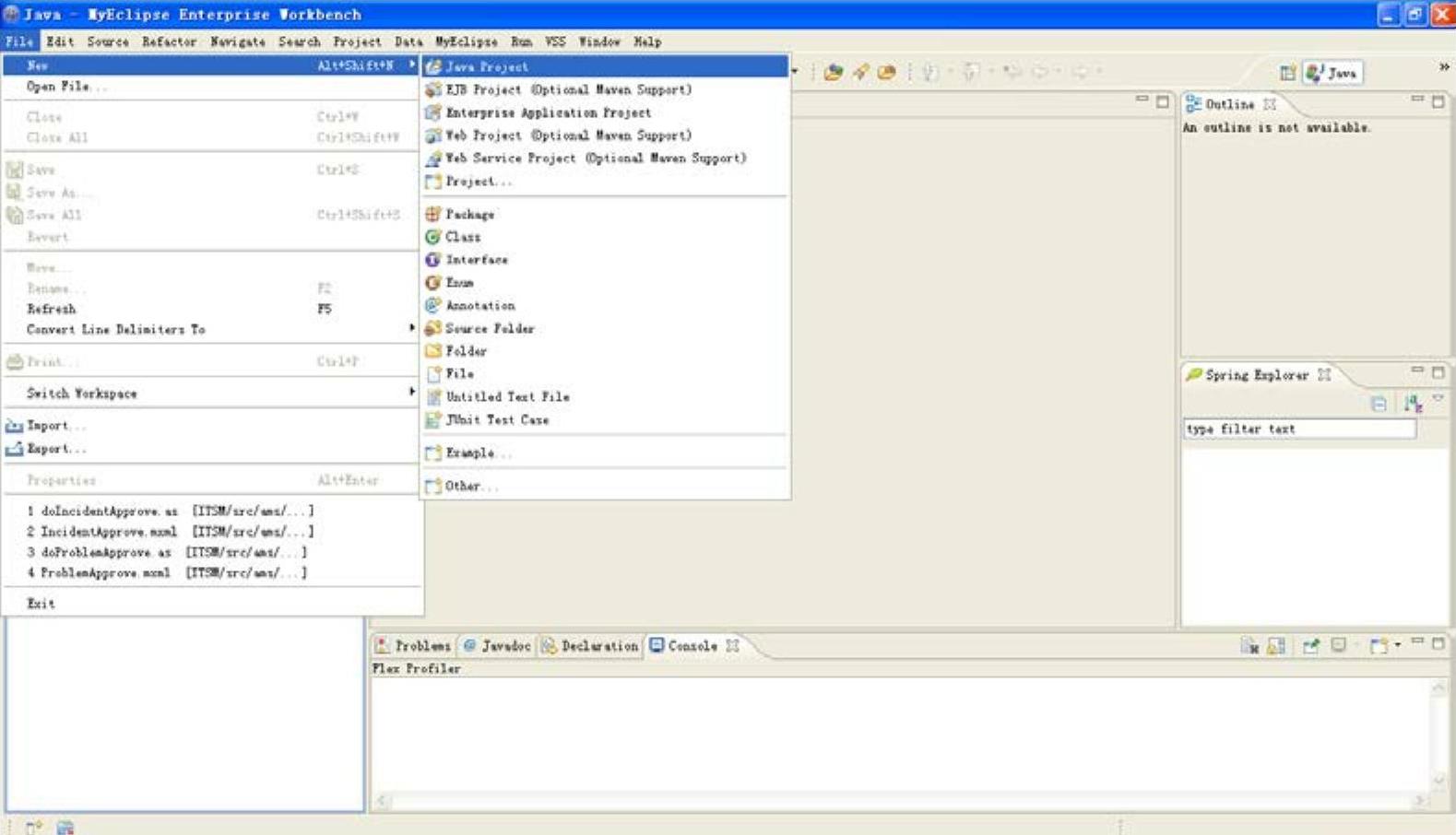Open the Edit menu
This screenshot has width=1456, height=835.
click(x=60, y=41)
